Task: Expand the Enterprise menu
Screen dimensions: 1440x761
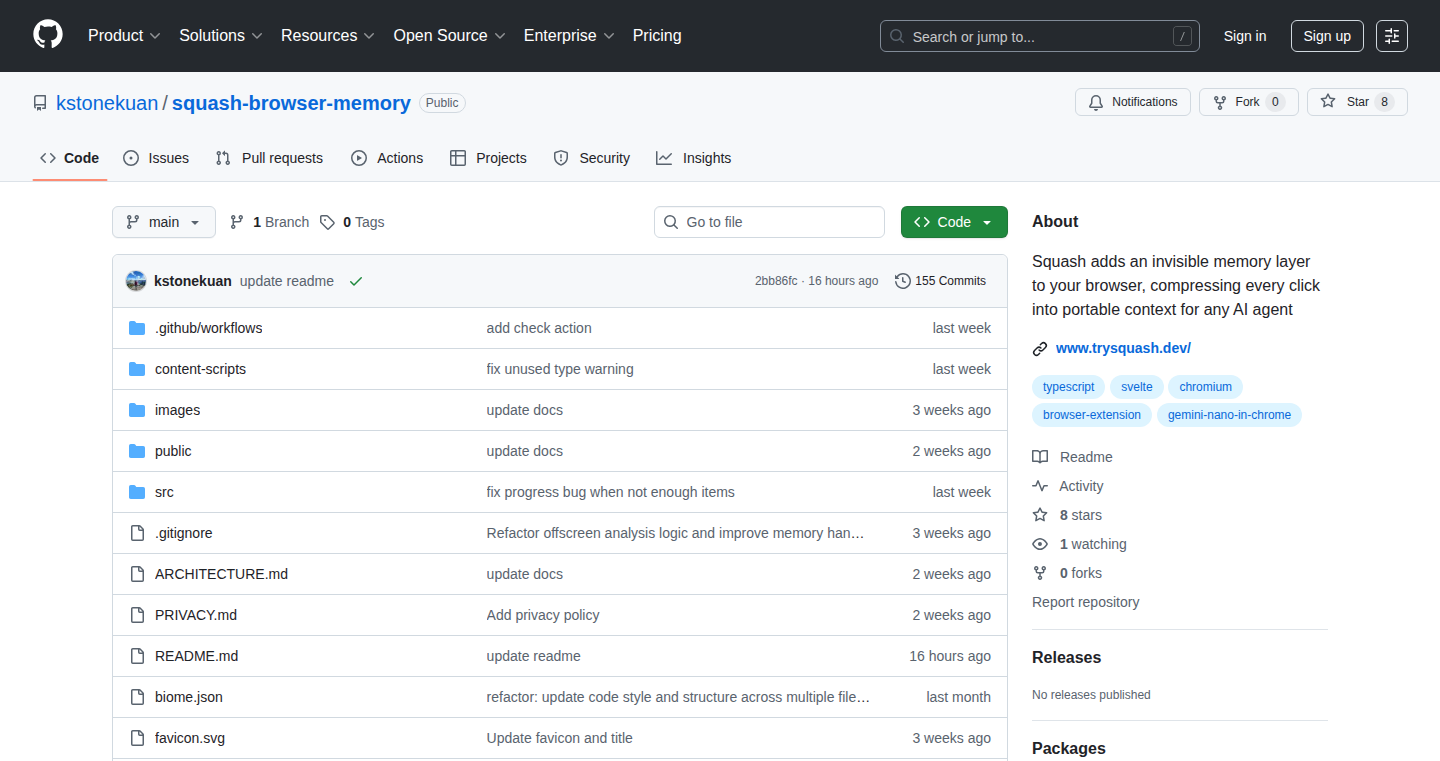Action: click(569, 35)
